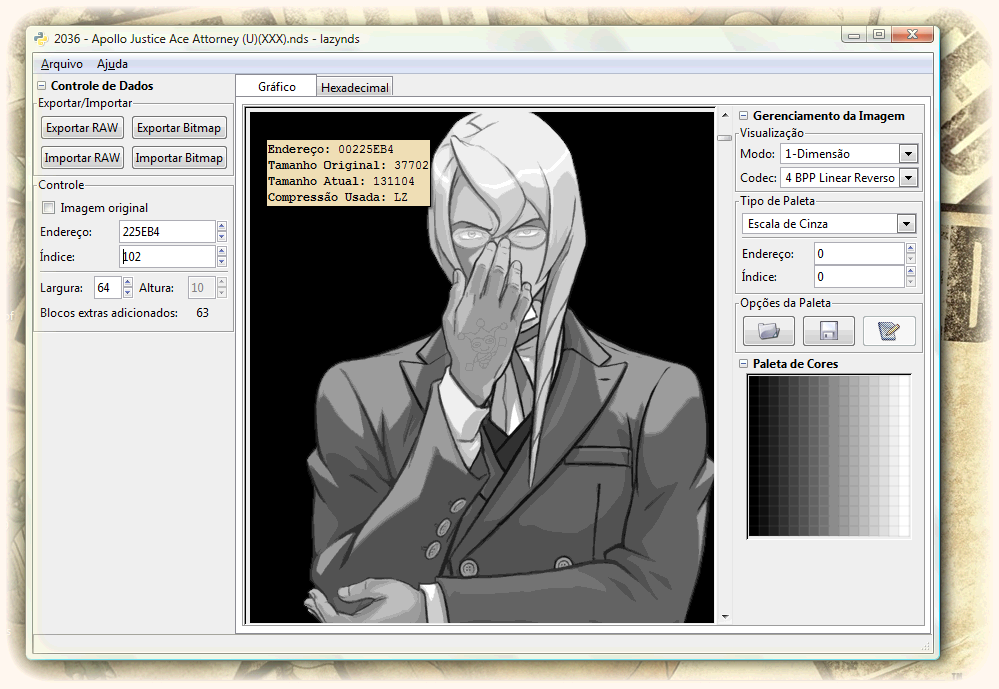This screenshot has height=689, width=999.
Task: Collapse the Gerenciamento da Imagem section
Action: click(x=744, y=115)
